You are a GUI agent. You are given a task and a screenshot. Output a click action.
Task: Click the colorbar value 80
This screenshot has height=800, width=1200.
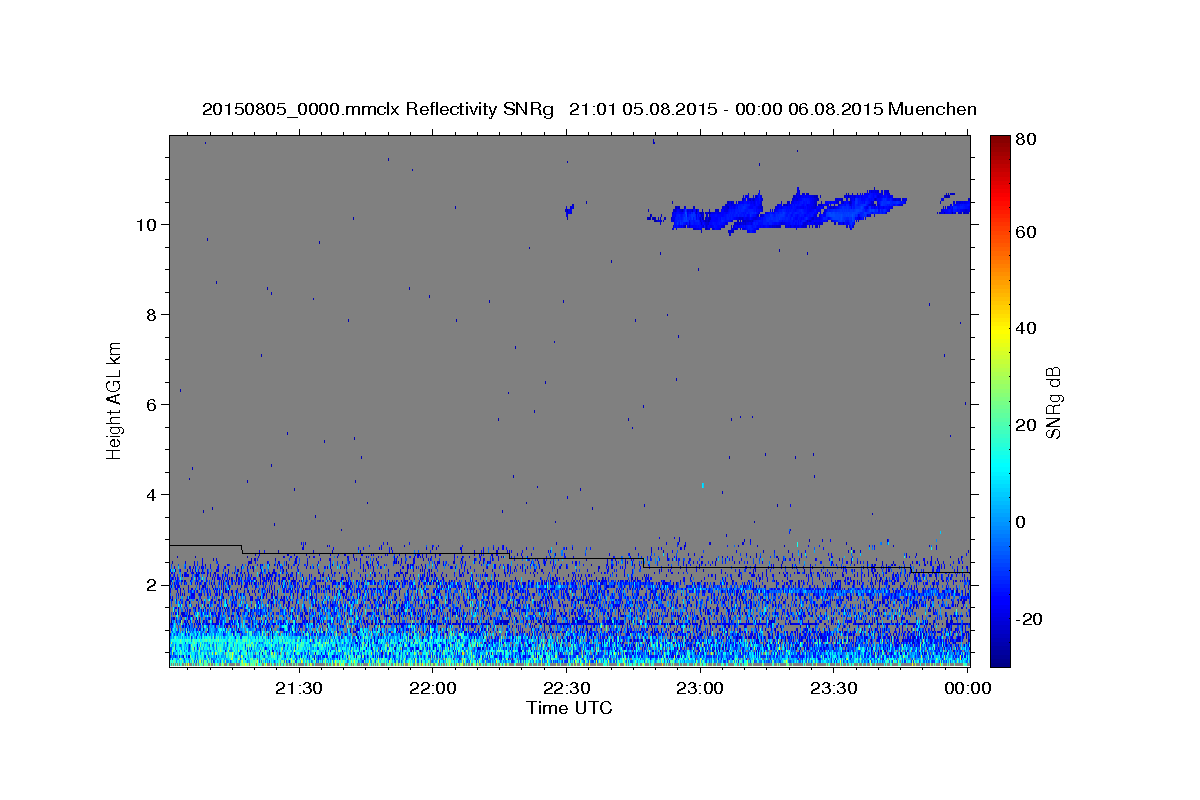point(1025,140)
